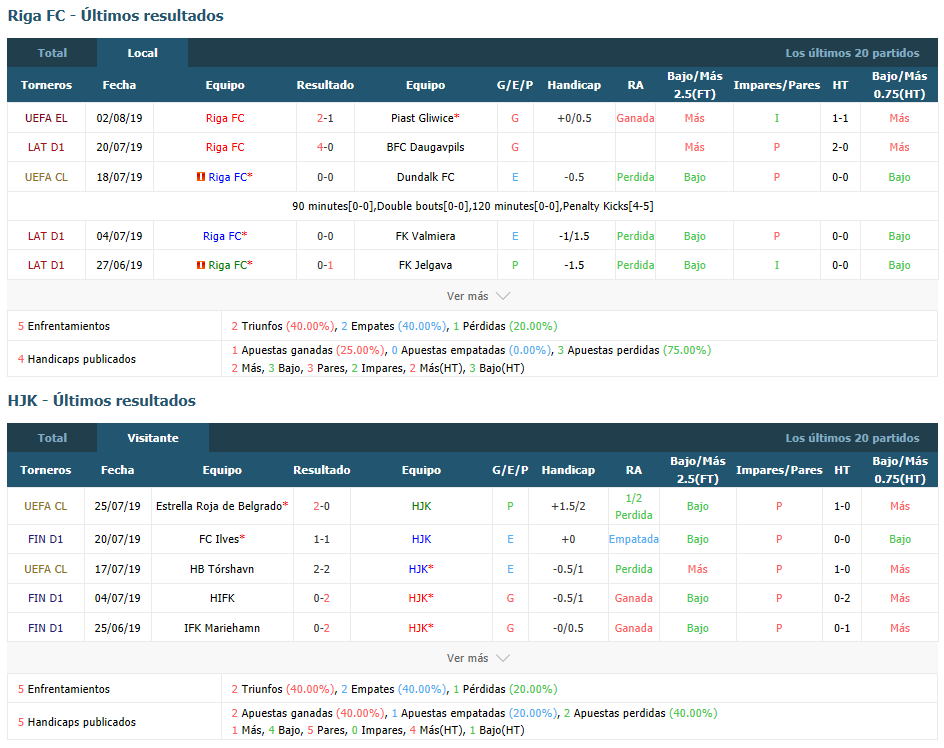Click the 0-1 result against FK Jelgava
The width and height of the screenshot is (944, 748).
pos(325,265)
